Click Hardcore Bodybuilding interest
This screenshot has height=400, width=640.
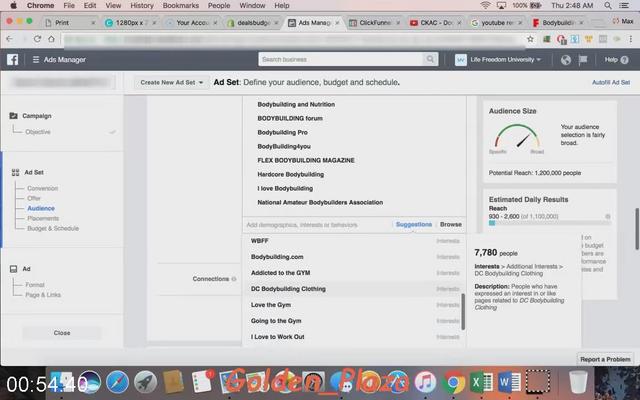[291, 174]
